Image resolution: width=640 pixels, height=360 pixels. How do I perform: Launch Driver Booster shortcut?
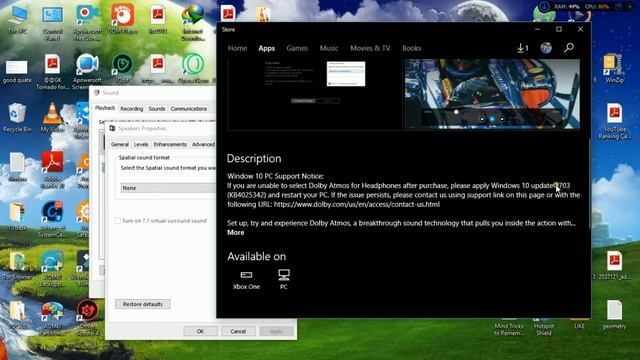pos(87,318)
